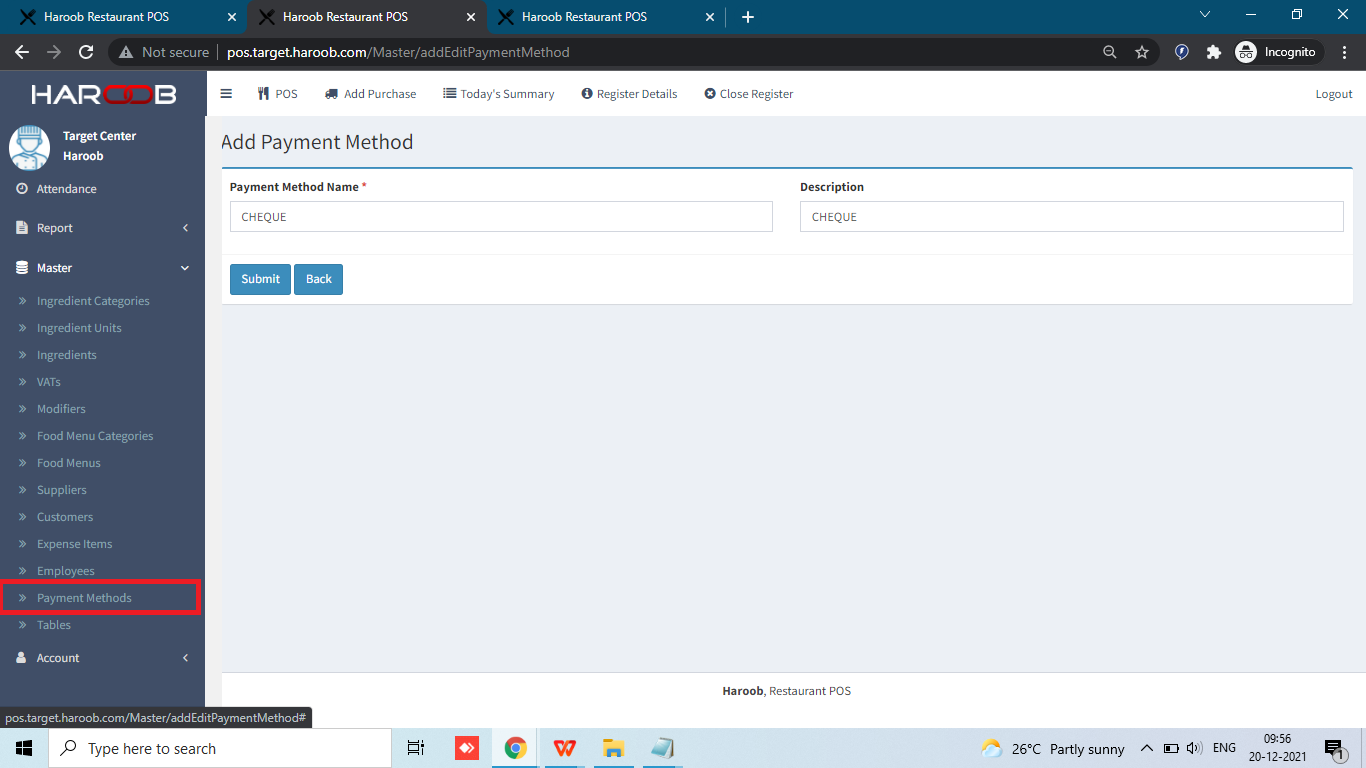This screenshot has width=1366, height=768.
Task: Click the Haroob logo
Action: (x=103, y=94)
